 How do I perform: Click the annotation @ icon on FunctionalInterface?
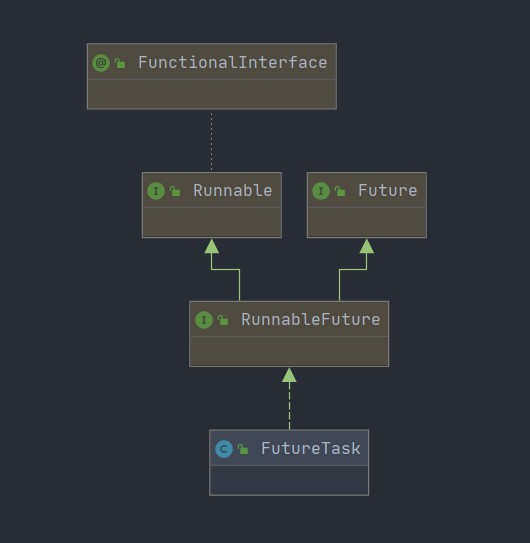(x=101, y=63)
